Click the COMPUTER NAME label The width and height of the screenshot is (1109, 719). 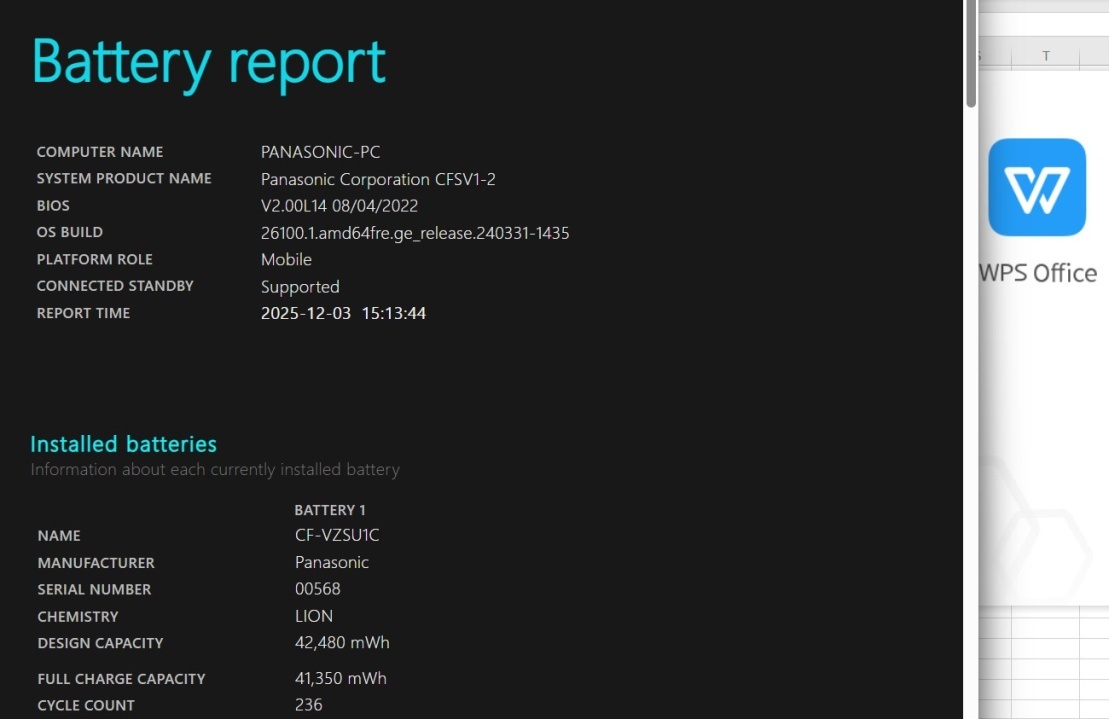(100, 152)
